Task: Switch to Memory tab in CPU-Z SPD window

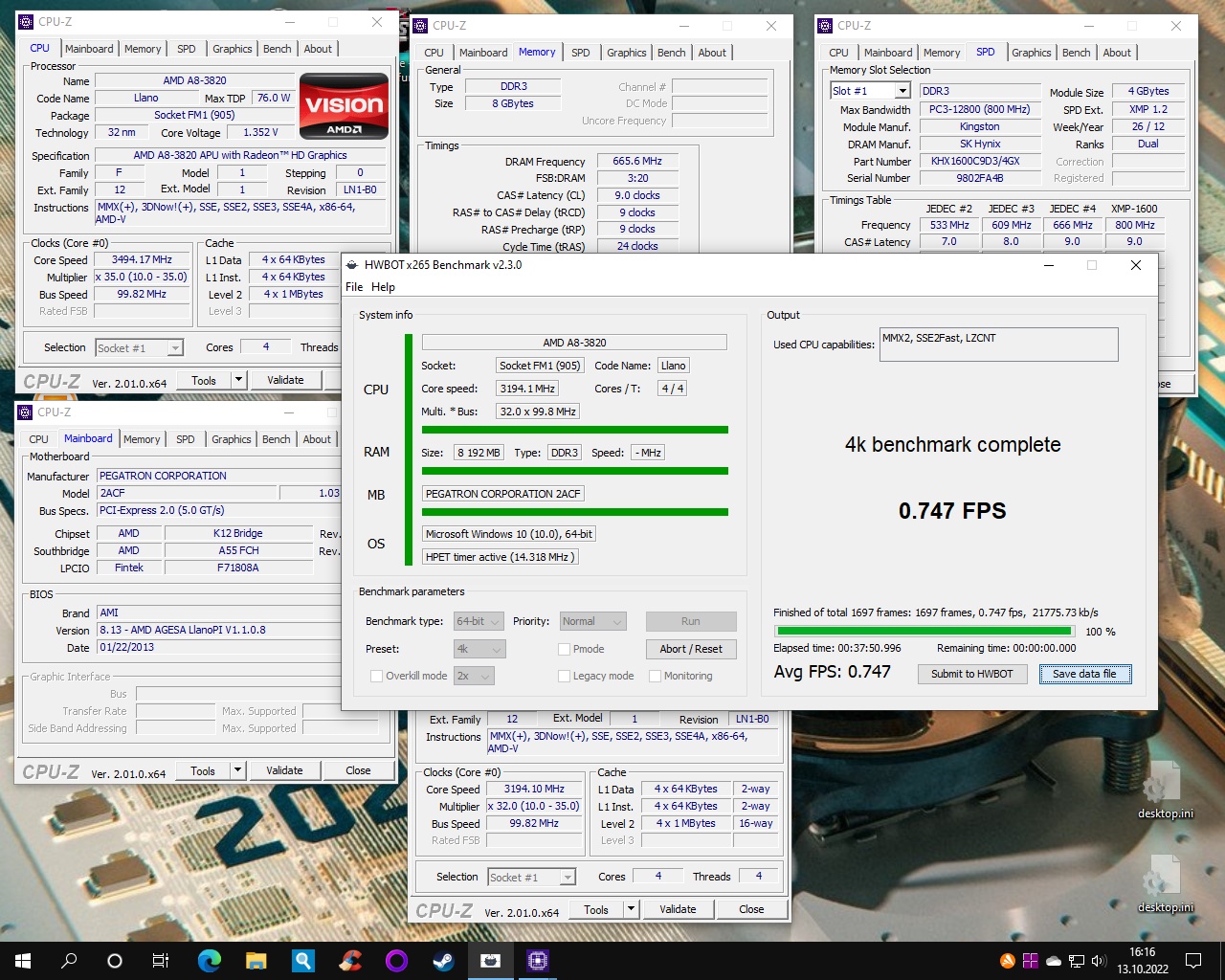Action: (942, 53)
